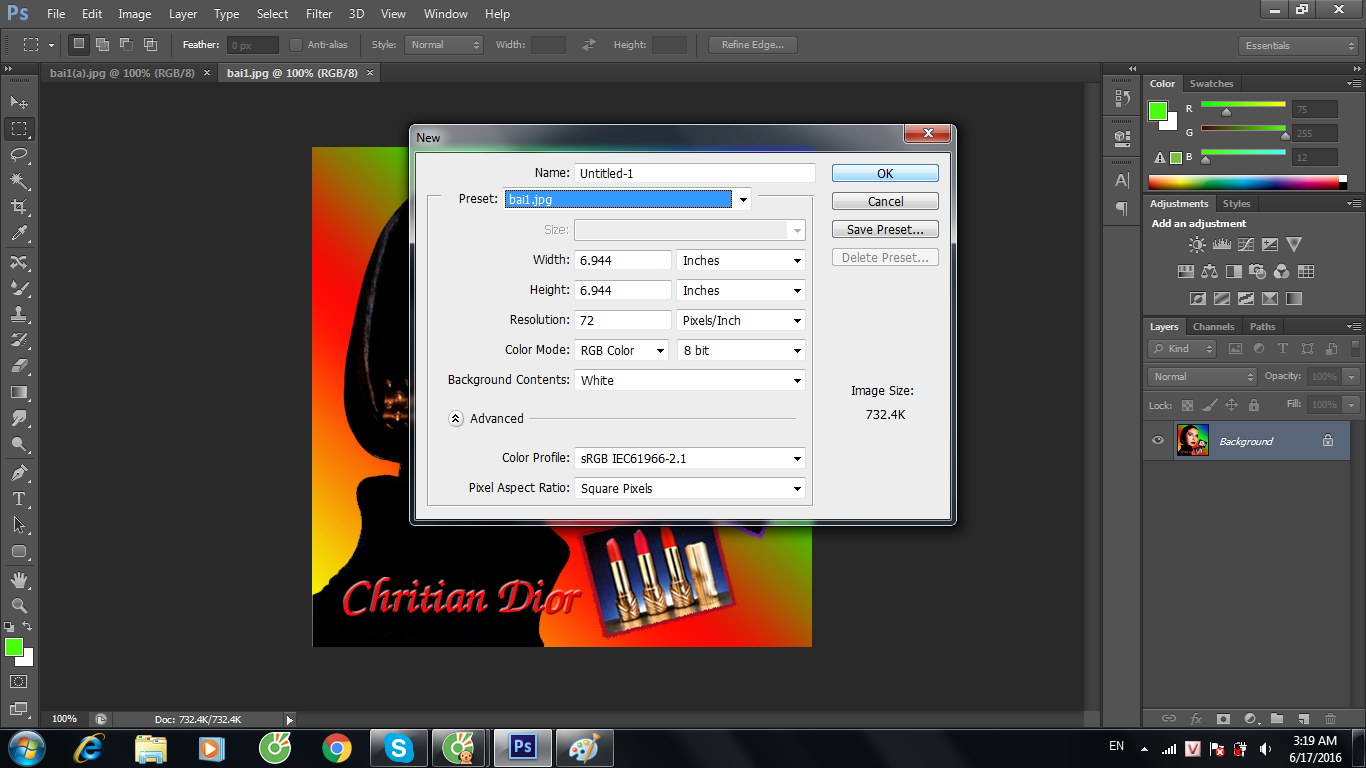
Task: Add a Color Balance adjustment
Action: 1209,271
